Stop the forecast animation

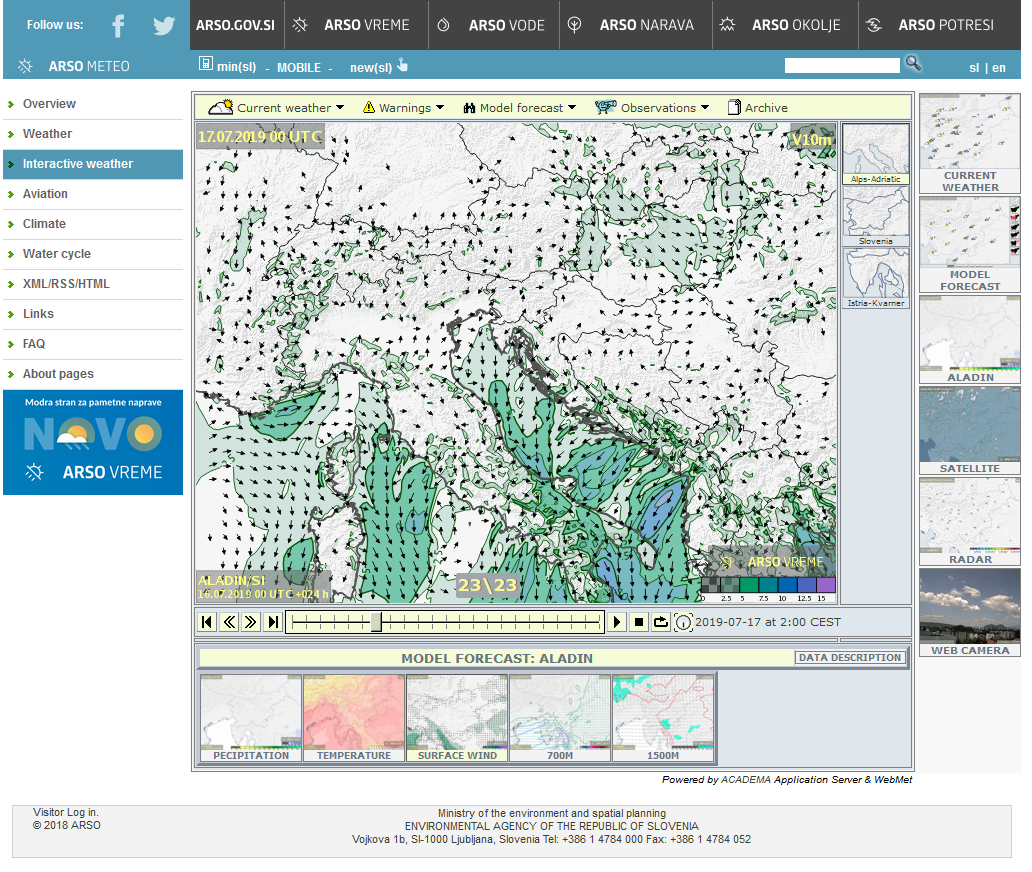pos(638,622)
